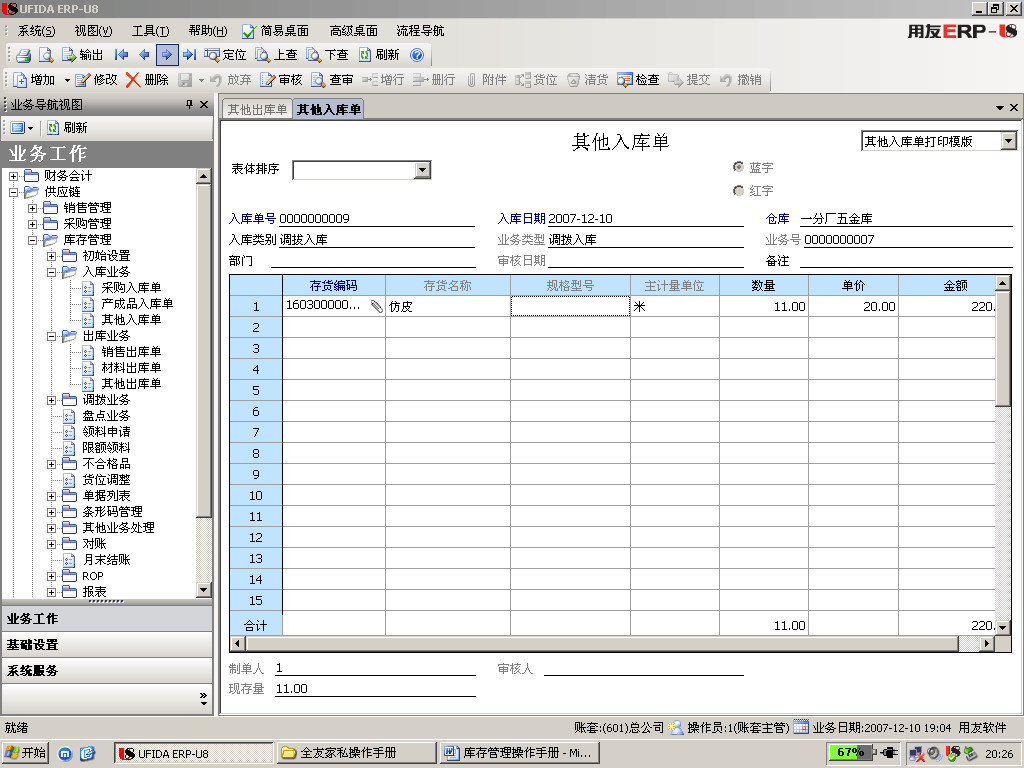Click the print icon in toolbar

click(x=24, y=55)
